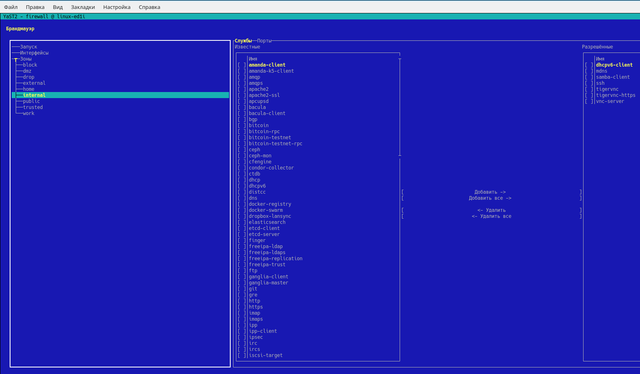The image size is (640, 374).
Task: Click the Добавить -> button
Action: 491,192
